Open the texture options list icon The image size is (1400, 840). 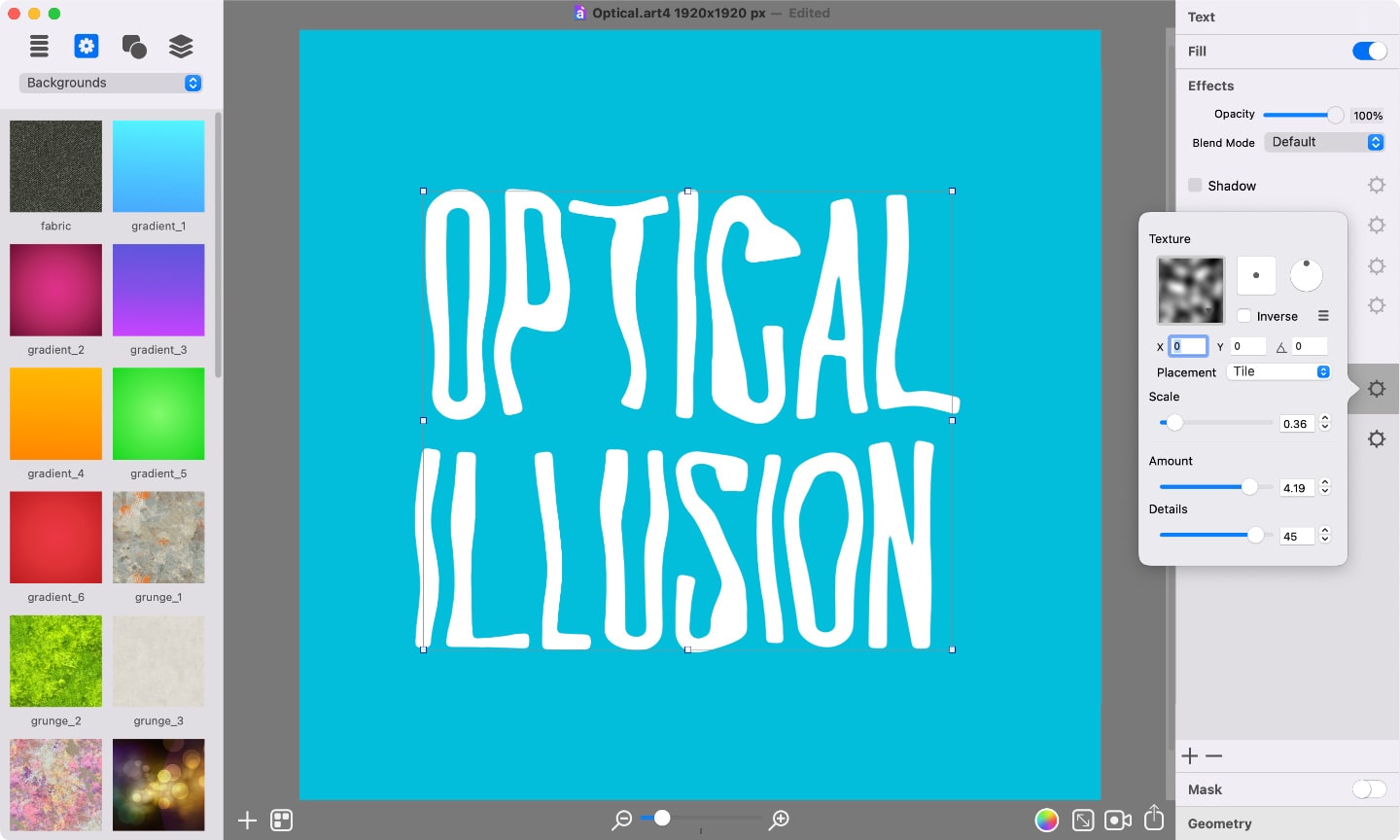pyautogui.click(x=1323, y=316)
